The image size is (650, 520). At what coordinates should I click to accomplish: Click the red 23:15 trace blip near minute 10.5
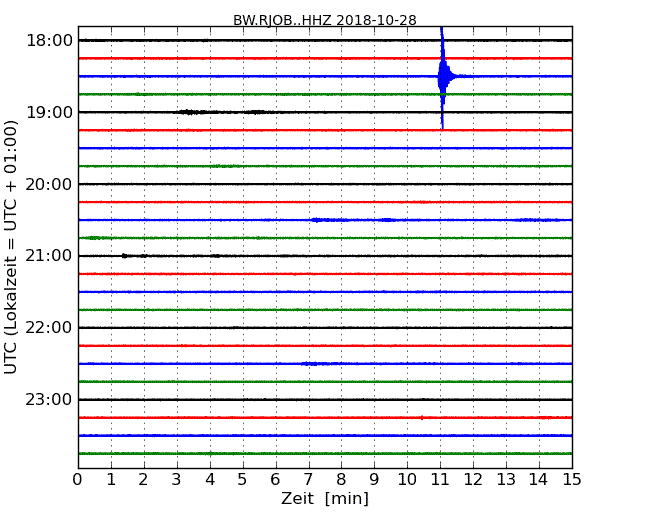[422, 418]
